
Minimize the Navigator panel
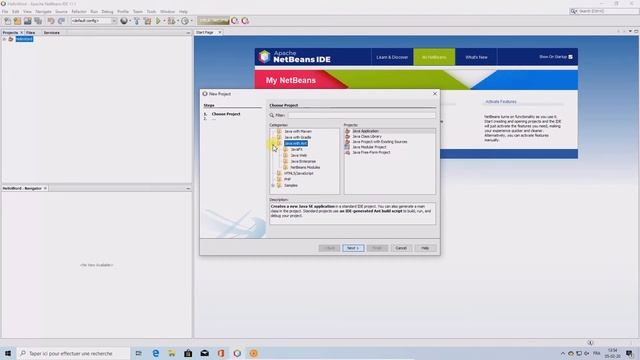188,188
